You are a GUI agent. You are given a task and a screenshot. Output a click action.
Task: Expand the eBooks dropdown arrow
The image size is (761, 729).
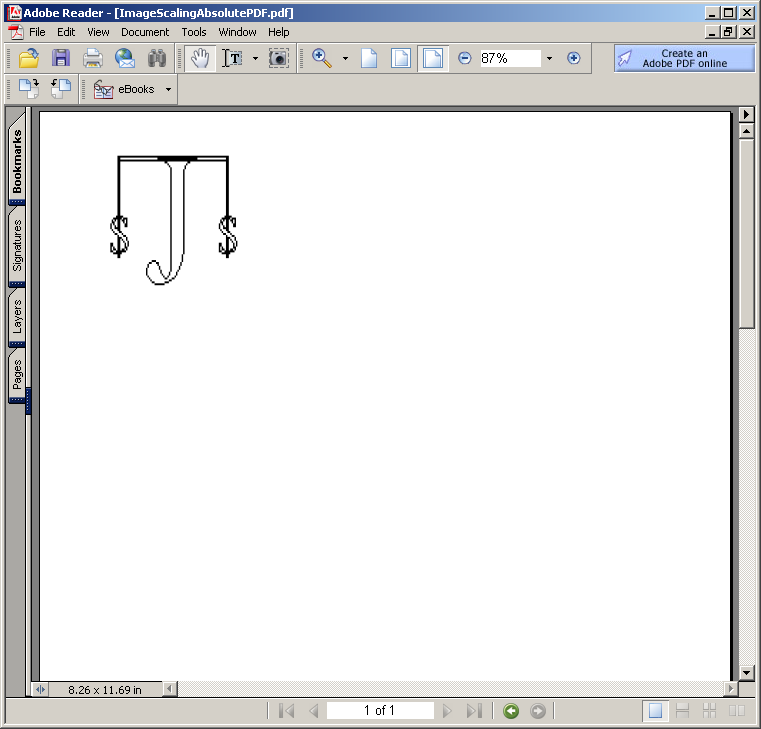point(168,89)
